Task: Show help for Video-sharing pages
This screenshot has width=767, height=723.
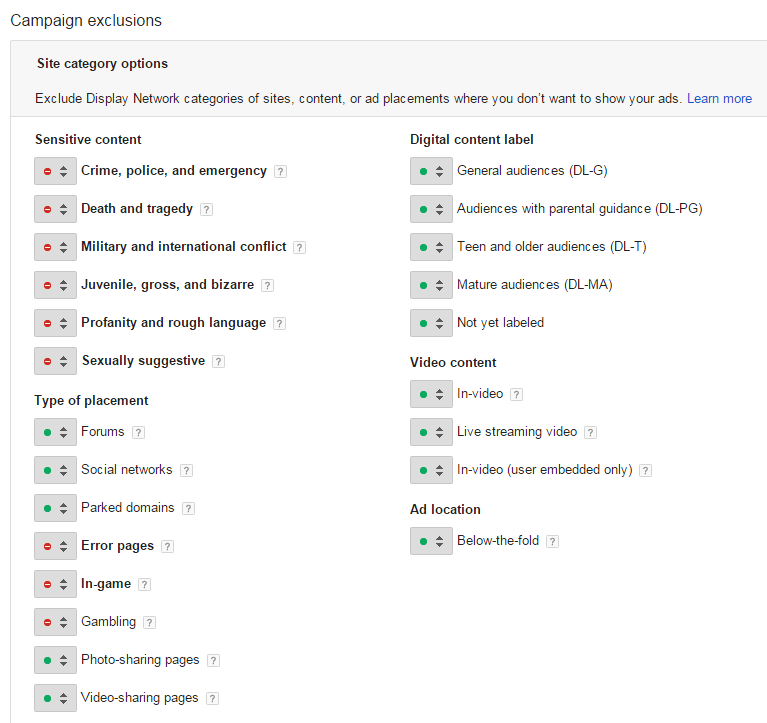Action: [212, 698]
